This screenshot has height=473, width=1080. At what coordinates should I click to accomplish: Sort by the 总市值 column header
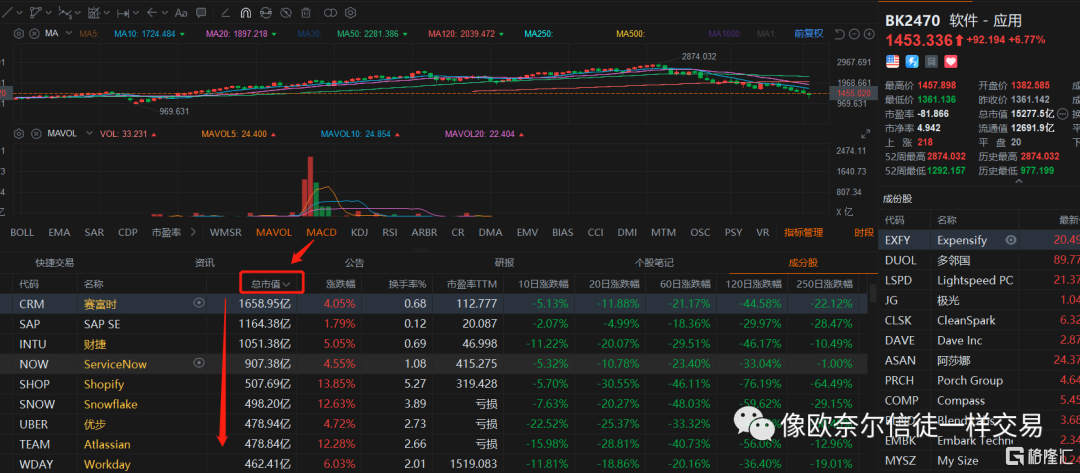point(269,283)
